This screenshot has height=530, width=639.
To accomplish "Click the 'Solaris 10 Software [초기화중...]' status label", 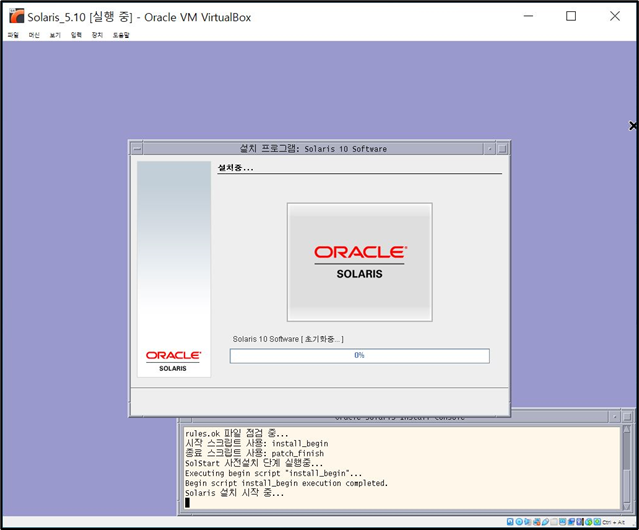I will [288, 339].
